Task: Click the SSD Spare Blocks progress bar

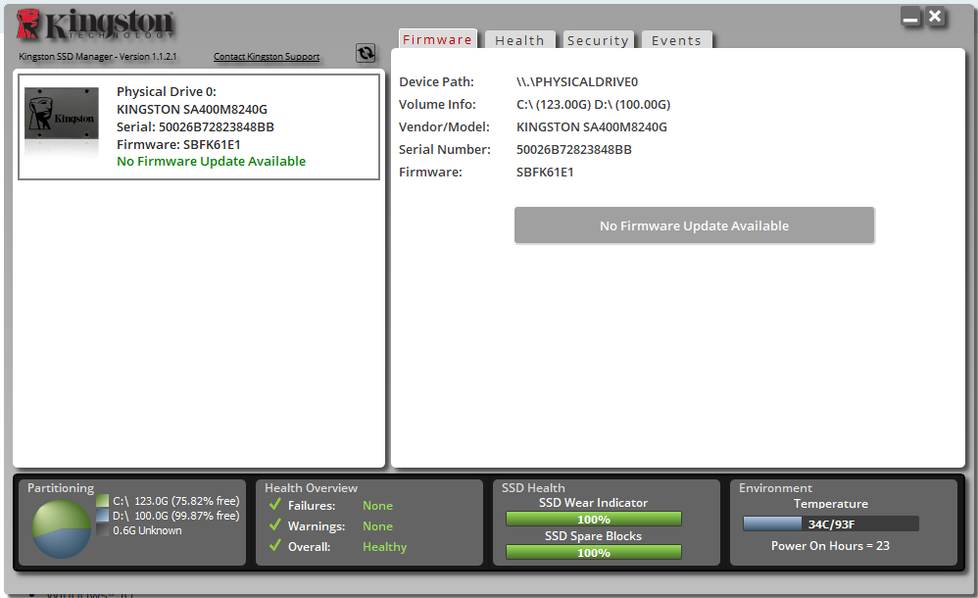Action: 593,552
